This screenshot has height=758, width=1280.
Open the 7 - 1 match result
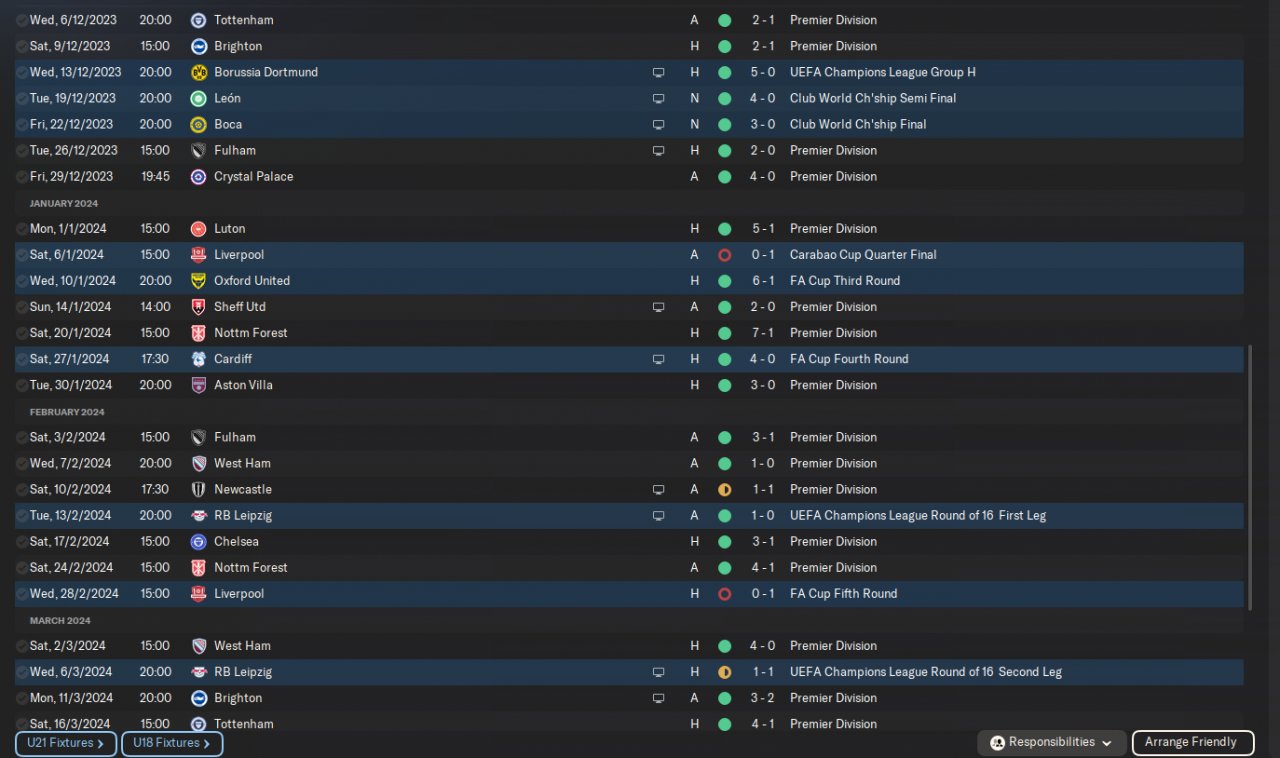(x=762, y=333)
